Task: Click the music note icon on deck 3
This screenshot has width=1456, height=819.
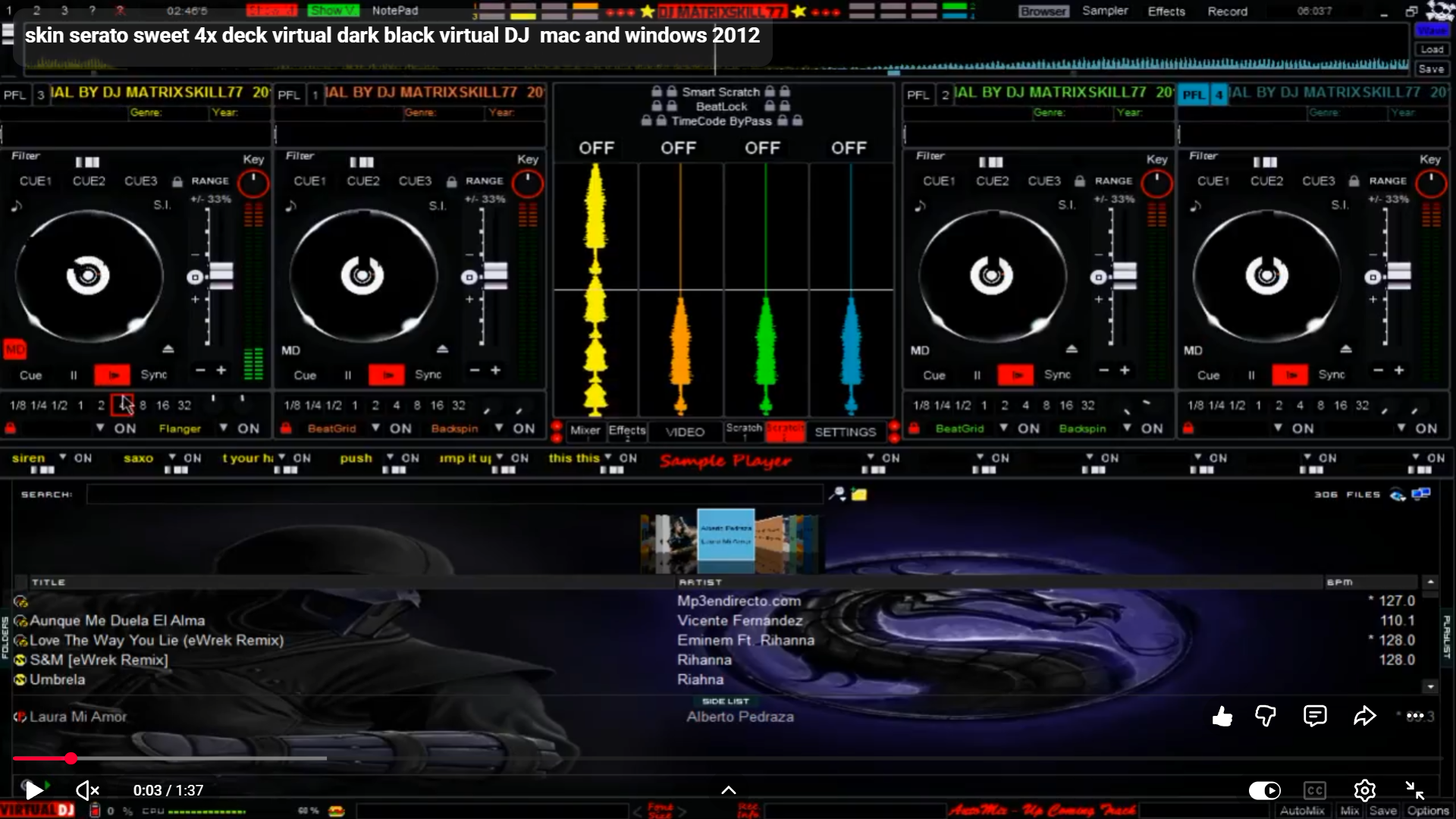Action: point(17,206)
